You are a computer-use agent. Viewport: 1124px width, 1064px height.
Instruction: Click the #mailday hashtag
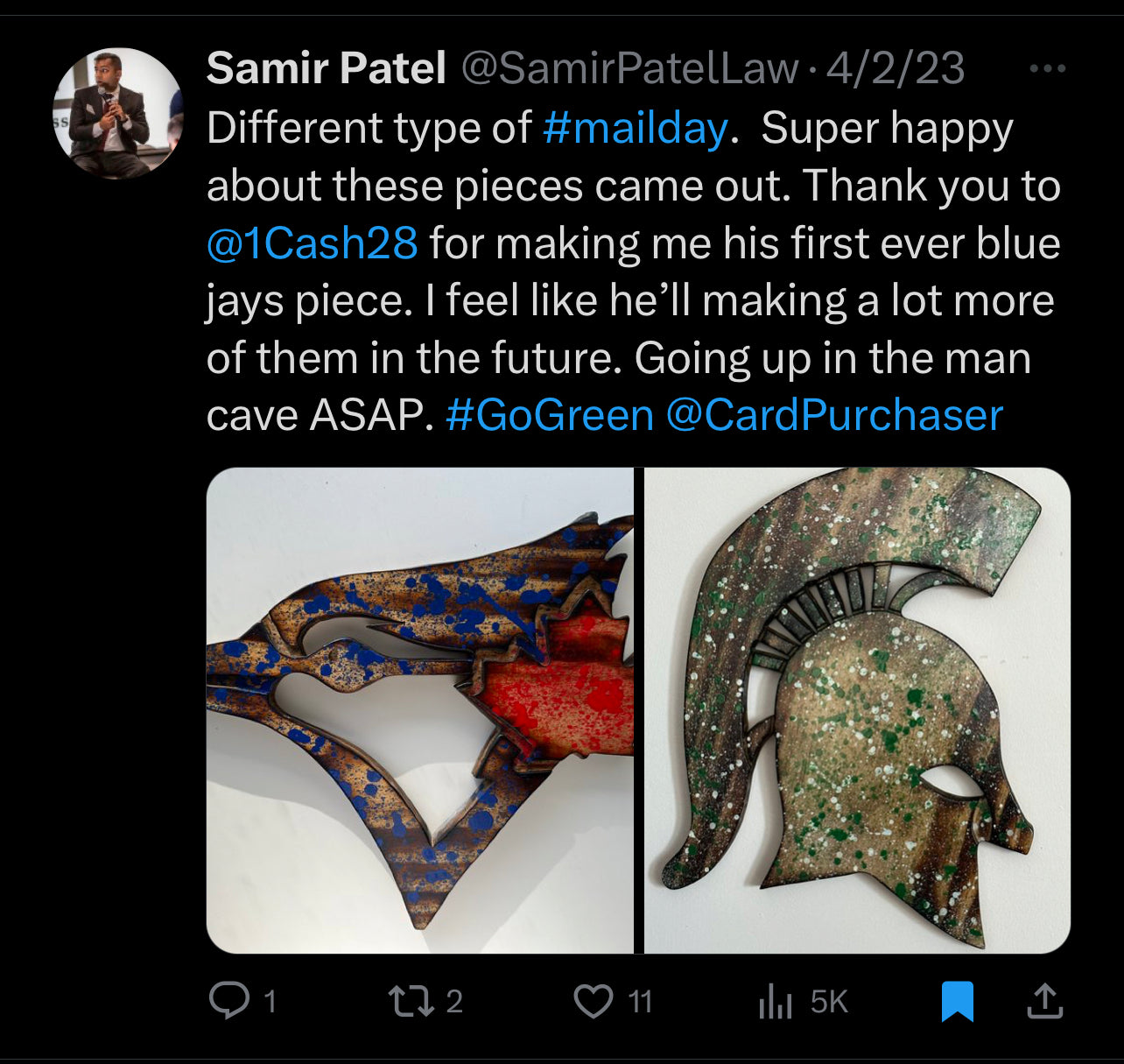(635, 128)
